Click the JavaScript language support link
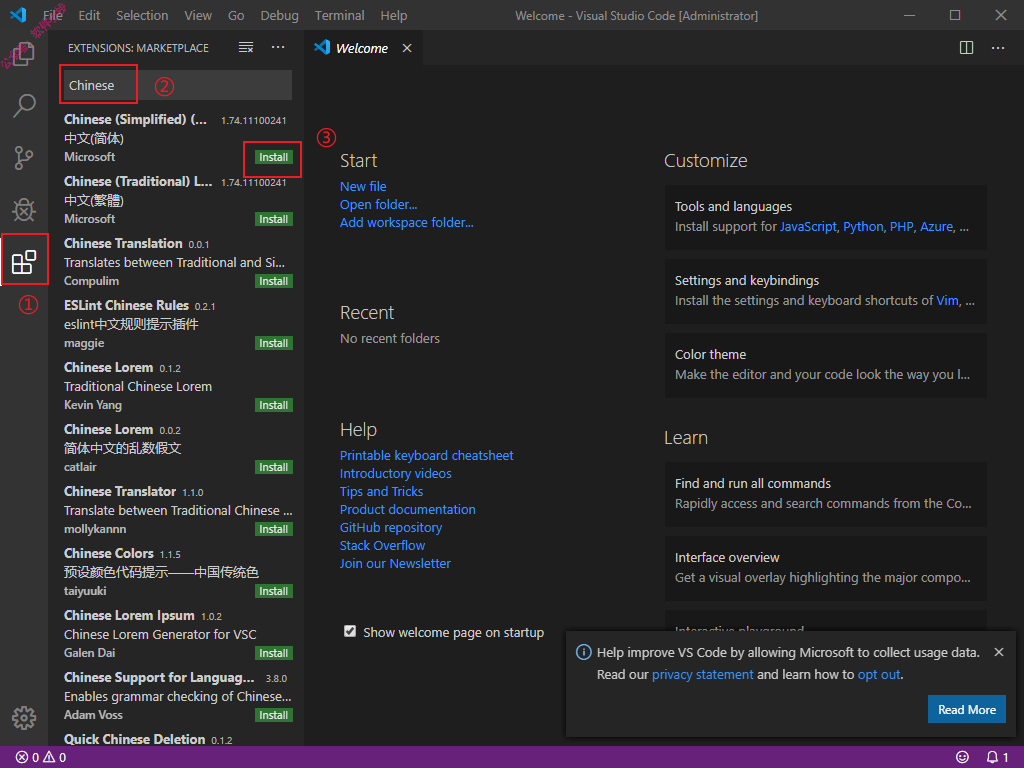The height and width of the screenshot is (768, 1024). pos(808,227)
